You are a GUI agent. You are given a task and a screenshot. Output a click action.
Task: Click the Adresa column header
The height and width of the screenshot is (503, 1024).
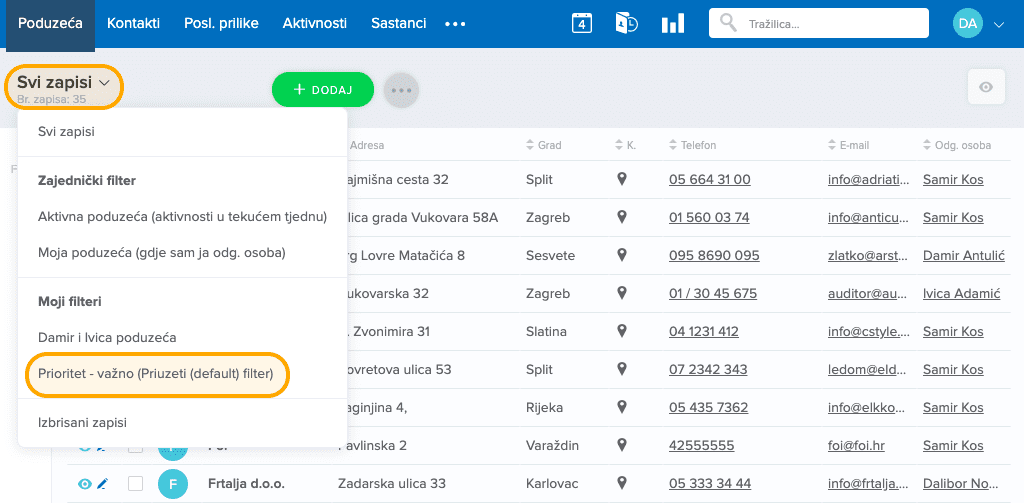[367, 145]
